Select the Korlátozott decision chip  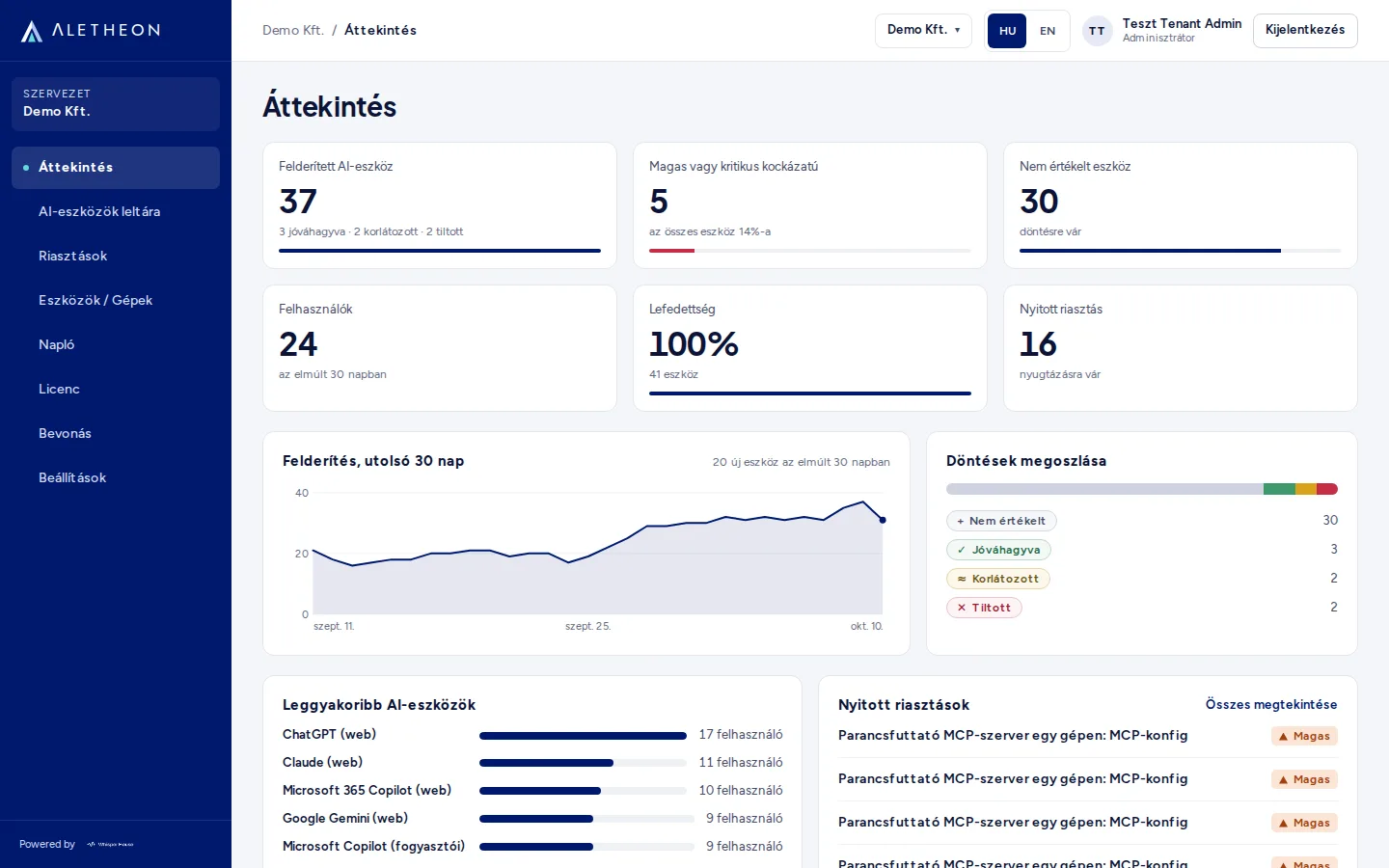click(x=998, y=579)
